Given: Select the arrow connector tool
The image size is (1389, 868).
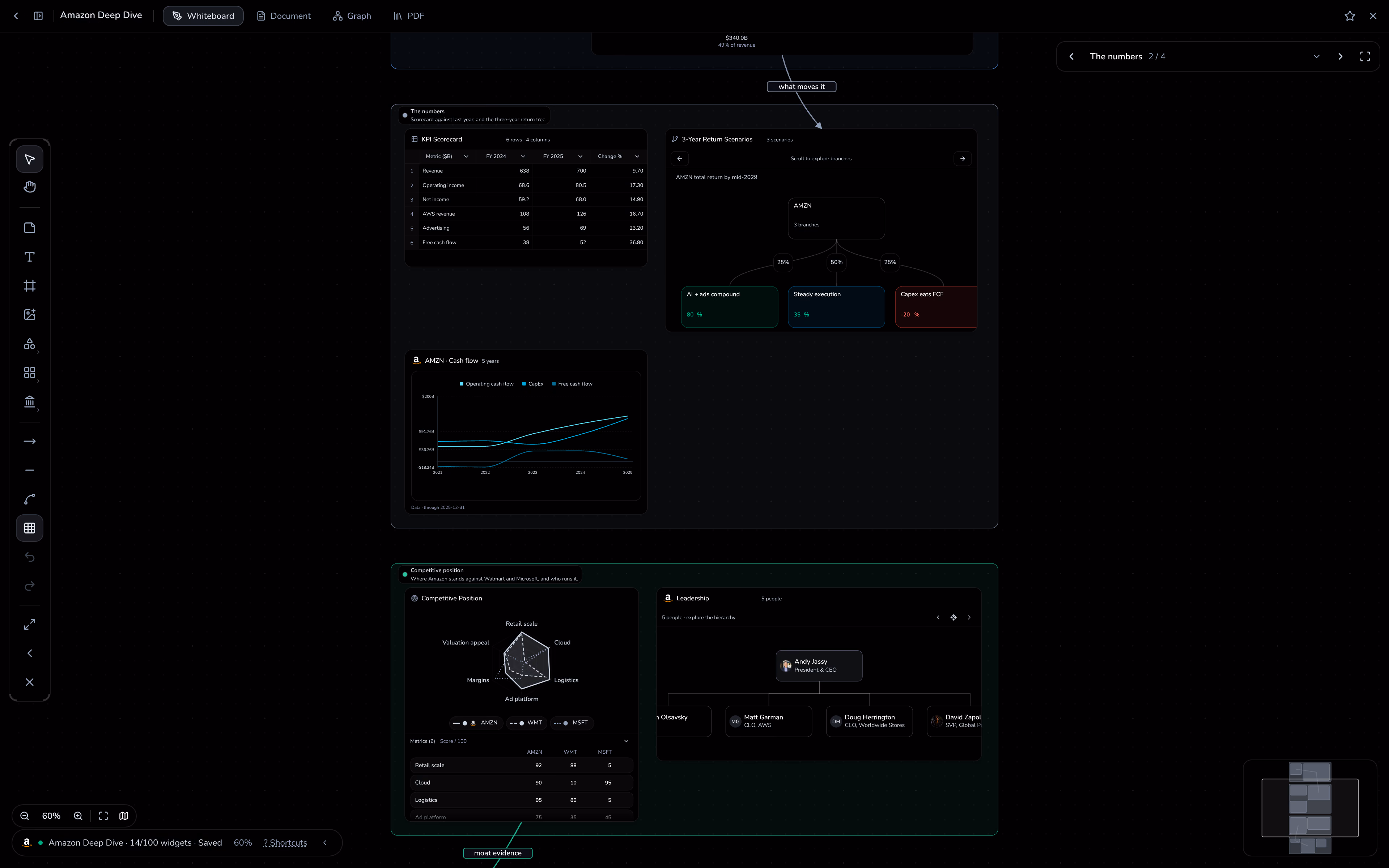Looking at the screenshot, I should (x=30, y=442).
